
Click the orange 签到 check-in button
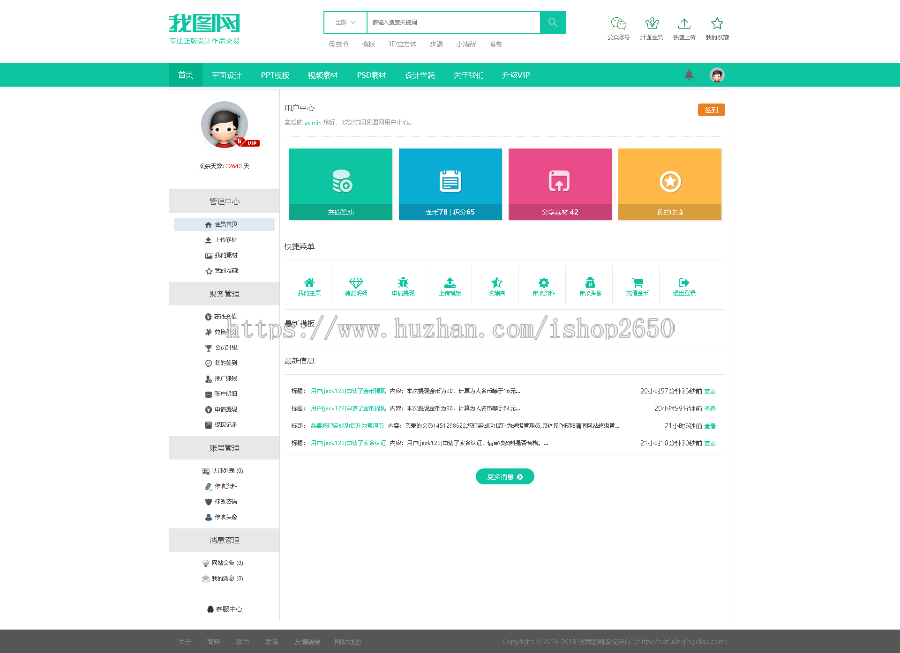(711, 110)
